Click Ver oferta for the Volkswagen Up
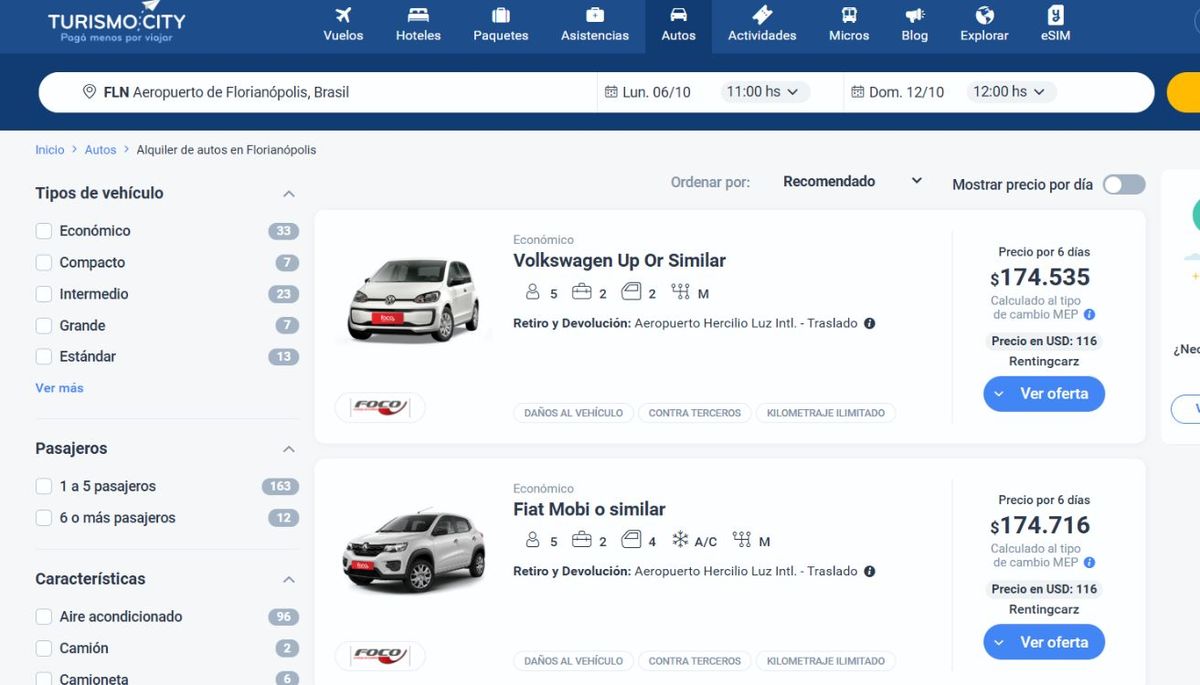This screenshot has height=685, width=1200. 1043,394
